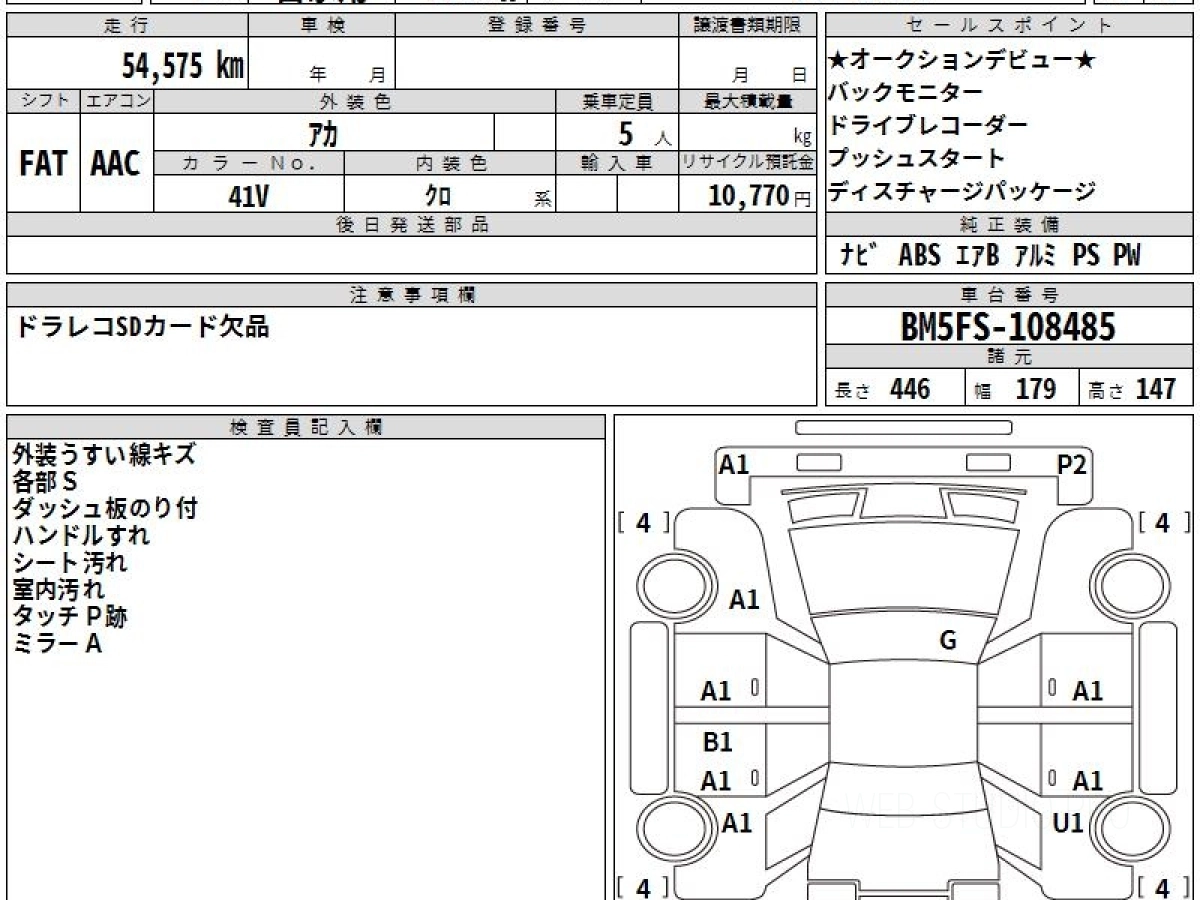Click the B1 damage mark on diagram
Viewport: 1200px width, 900px height.
point(717,742)
